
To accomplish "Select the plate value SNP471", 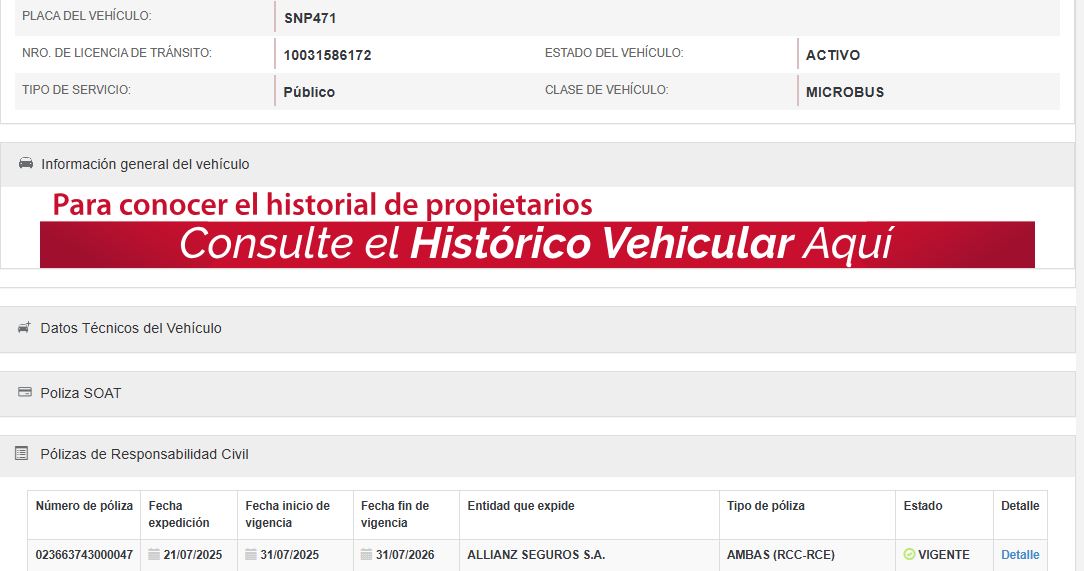I will [310, 18].
